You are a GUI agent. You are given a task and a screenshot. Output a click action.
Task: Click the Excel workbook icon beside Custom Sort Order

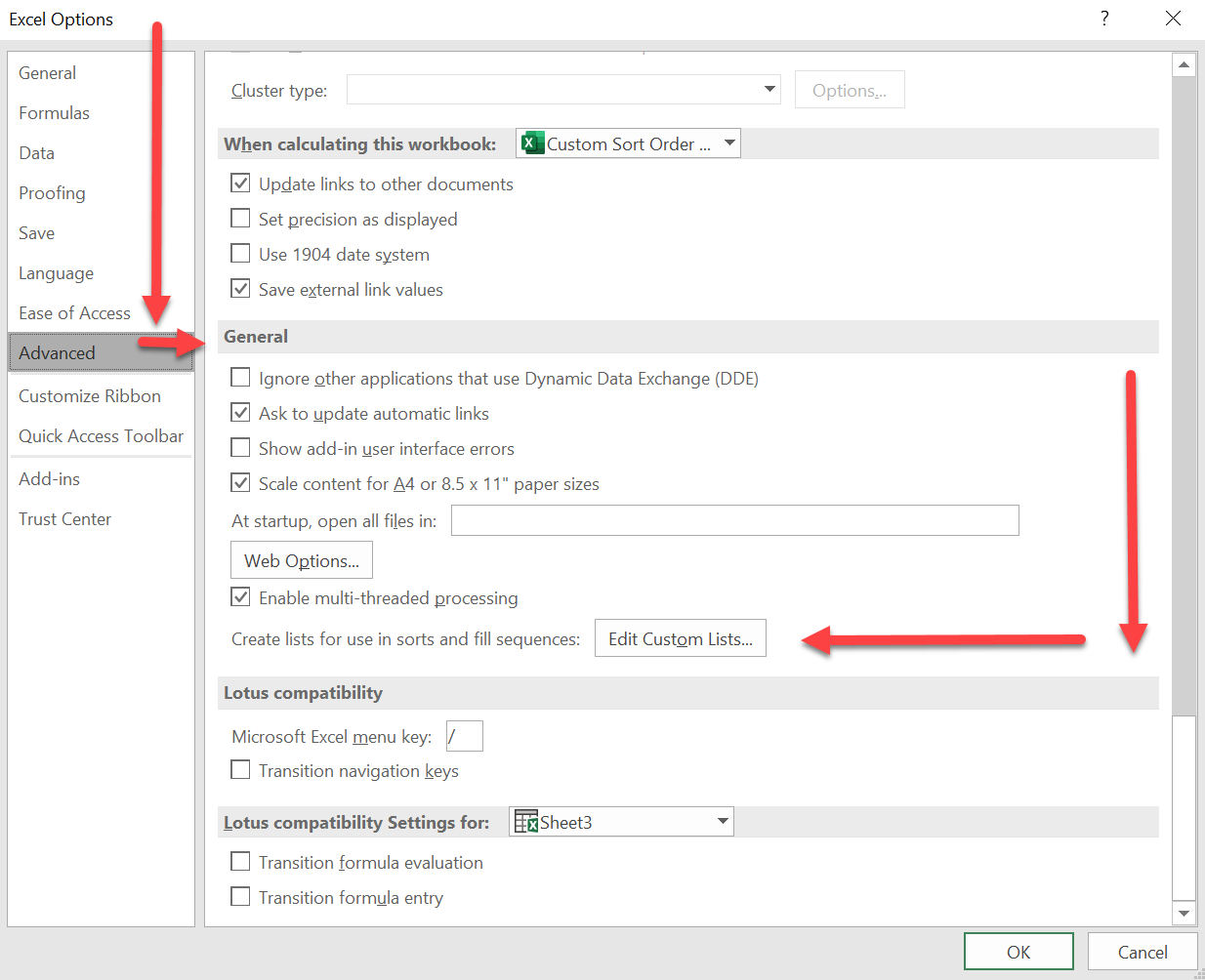click(x=532, y=143)
